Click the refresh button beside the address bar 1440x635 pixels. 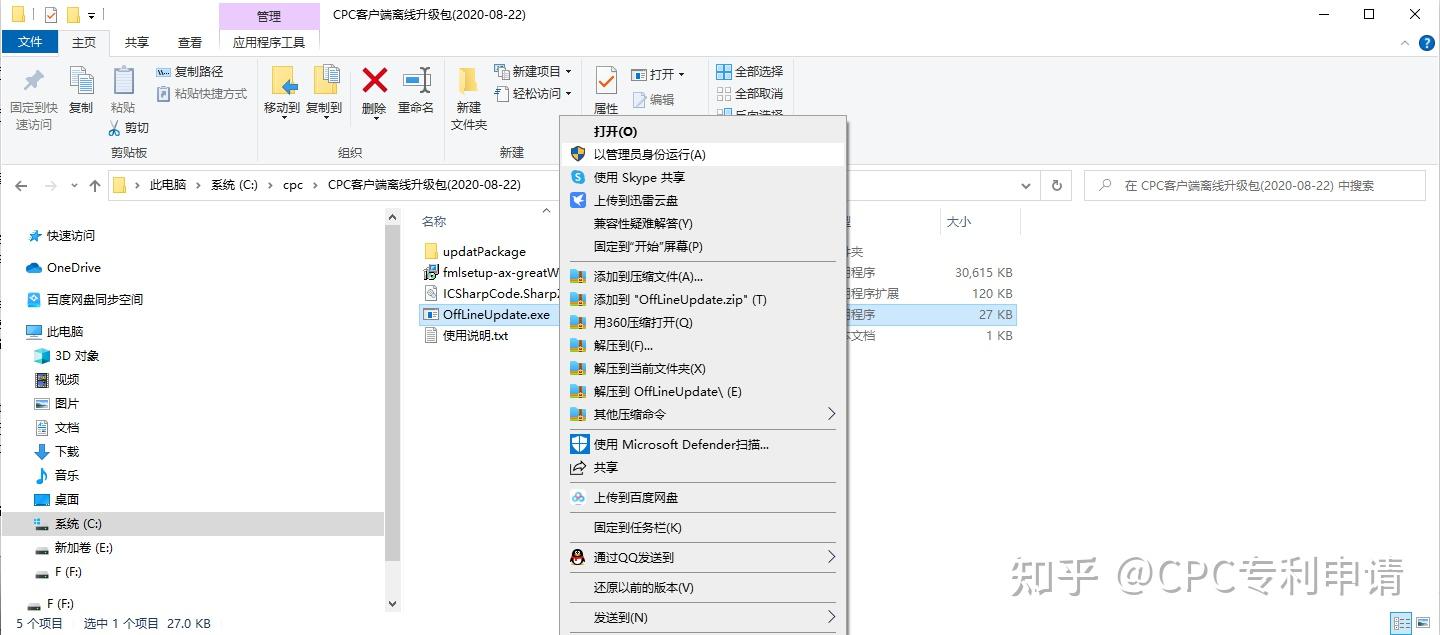point(1057,184)
